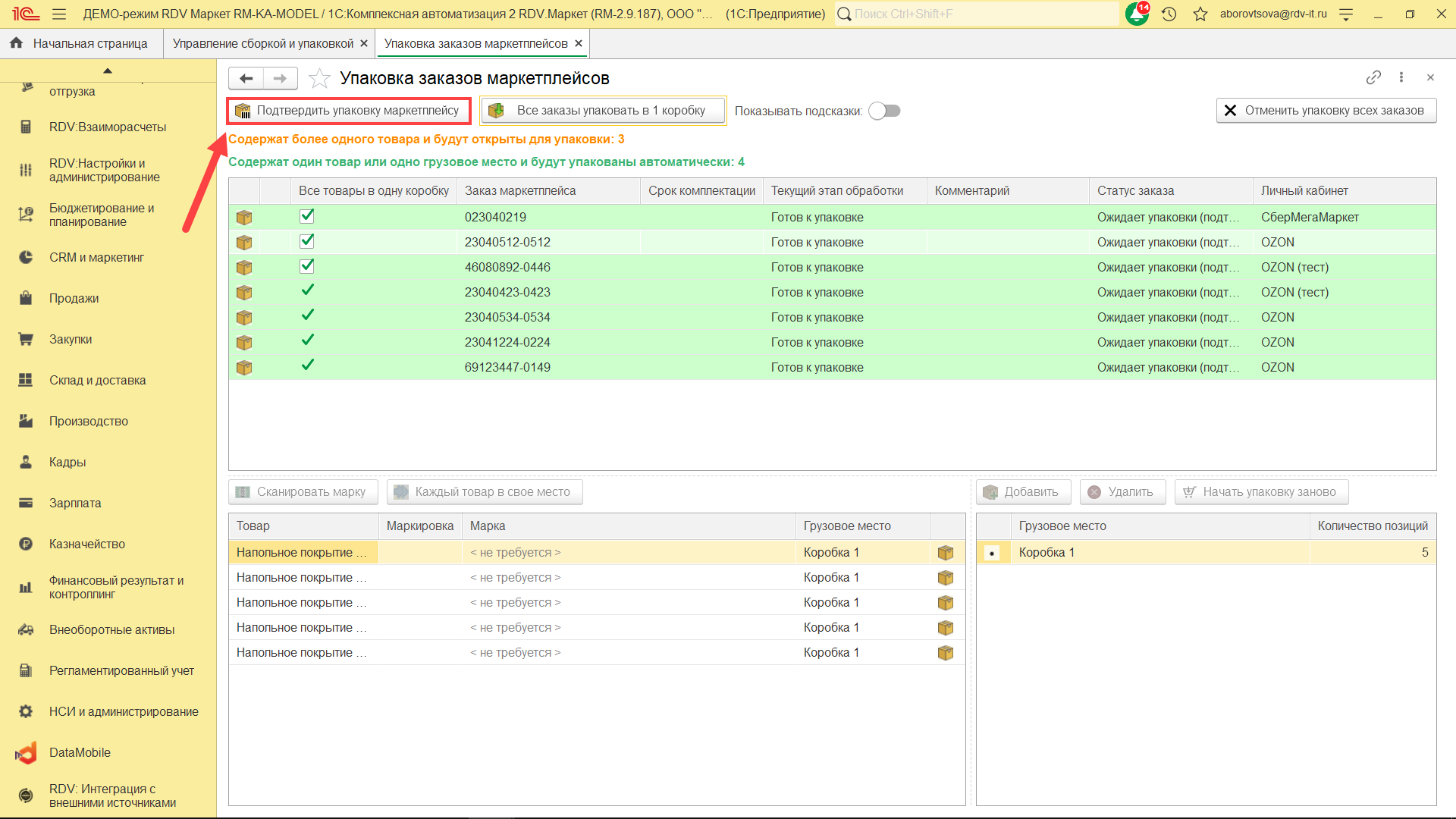
Task: Switch to Управление сборкой и упаковкой tab
Action: [262, 43]
